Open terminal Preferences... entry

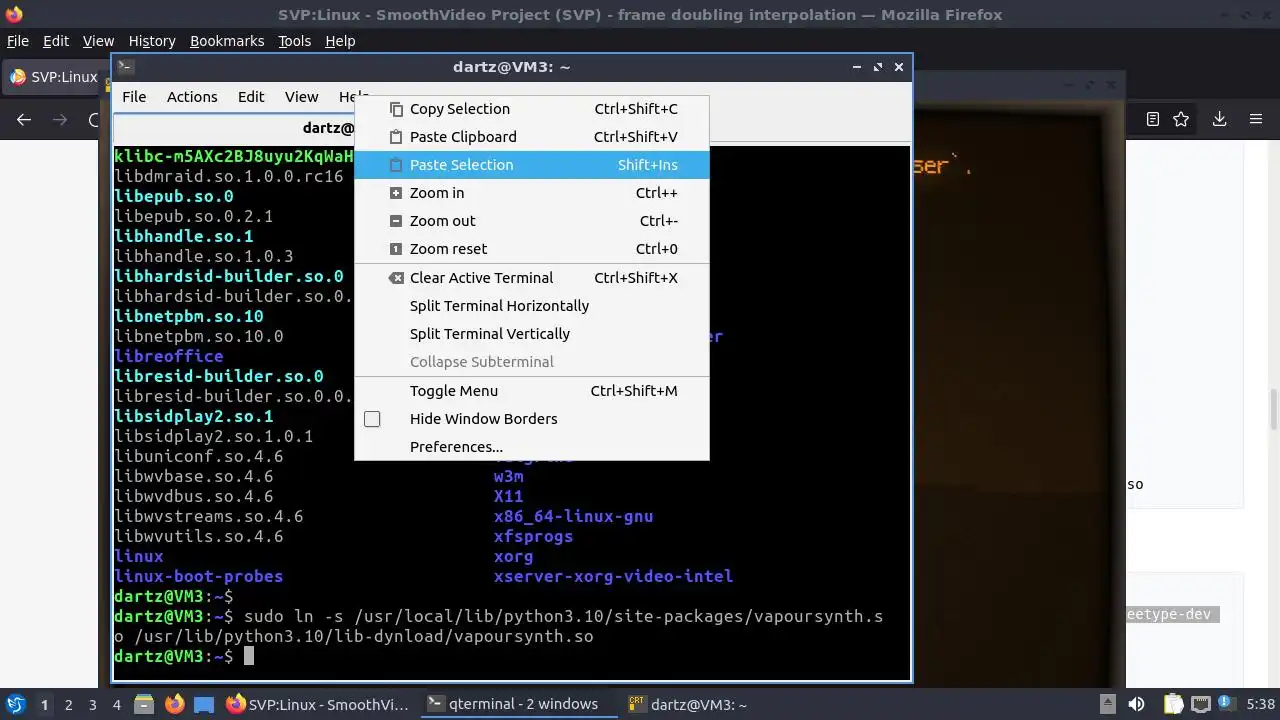click(x=531, y=447)
